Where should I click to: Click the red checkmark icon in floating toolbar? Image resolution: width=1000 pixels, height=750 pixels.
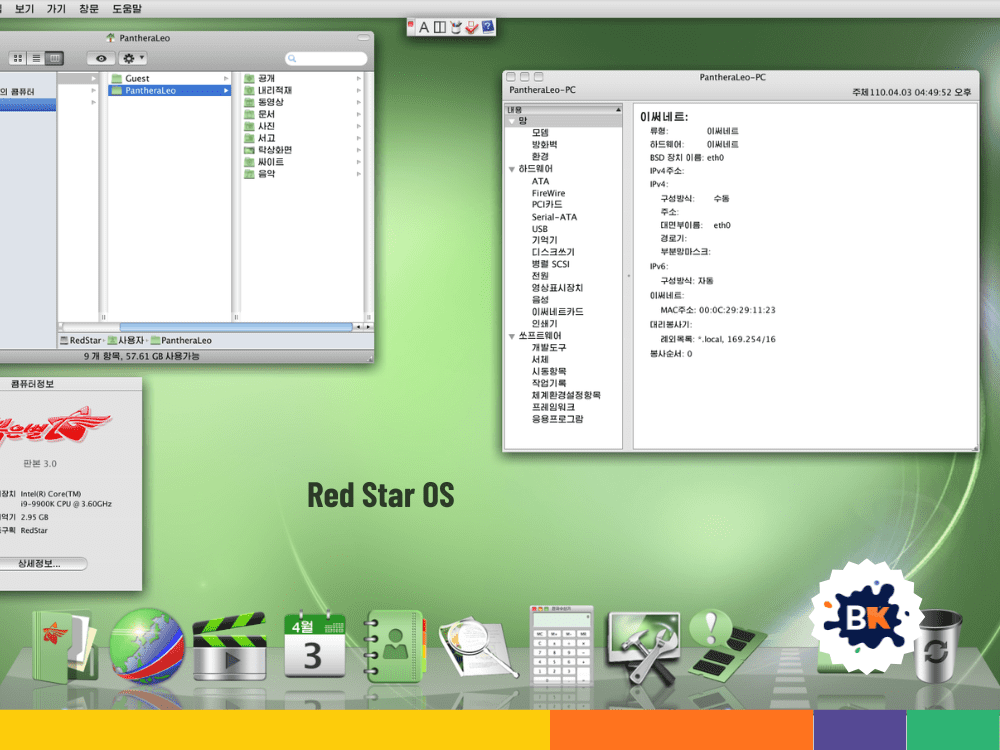tap(471, 27)
